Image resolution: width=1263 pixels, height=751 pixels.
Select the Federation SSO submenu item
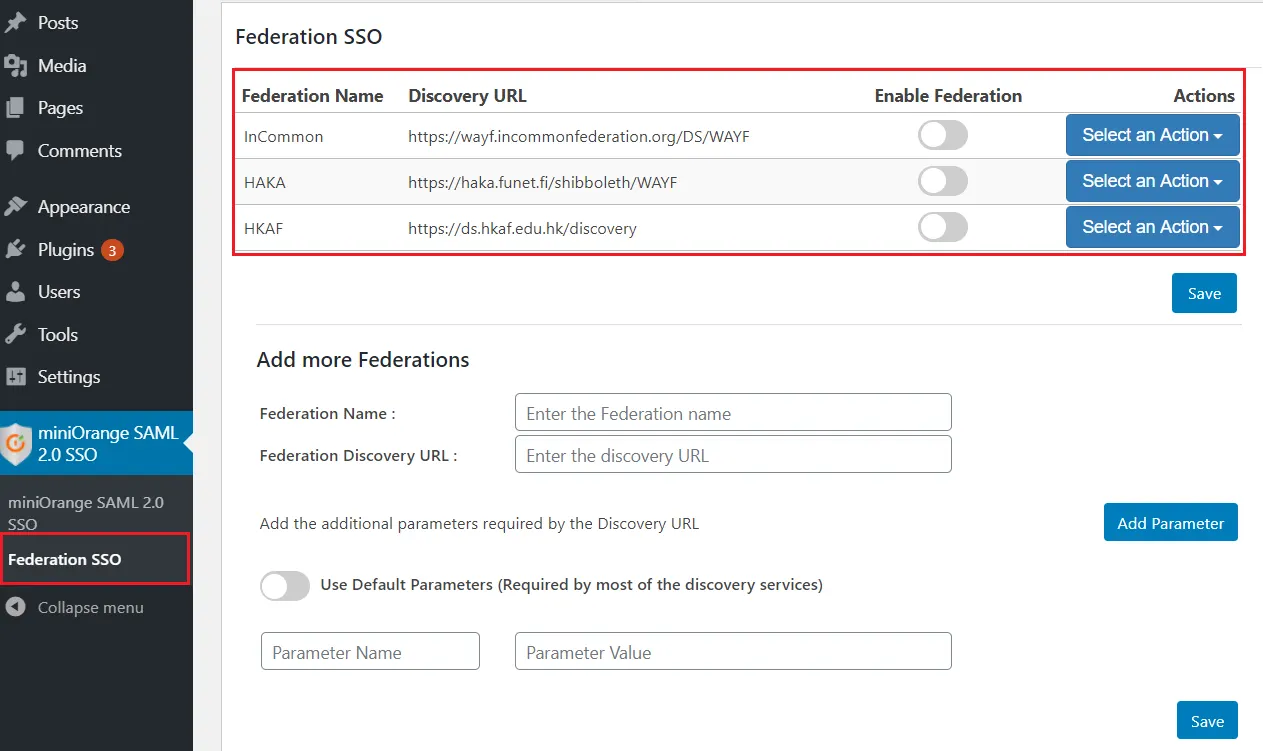[x=64, y=559]
